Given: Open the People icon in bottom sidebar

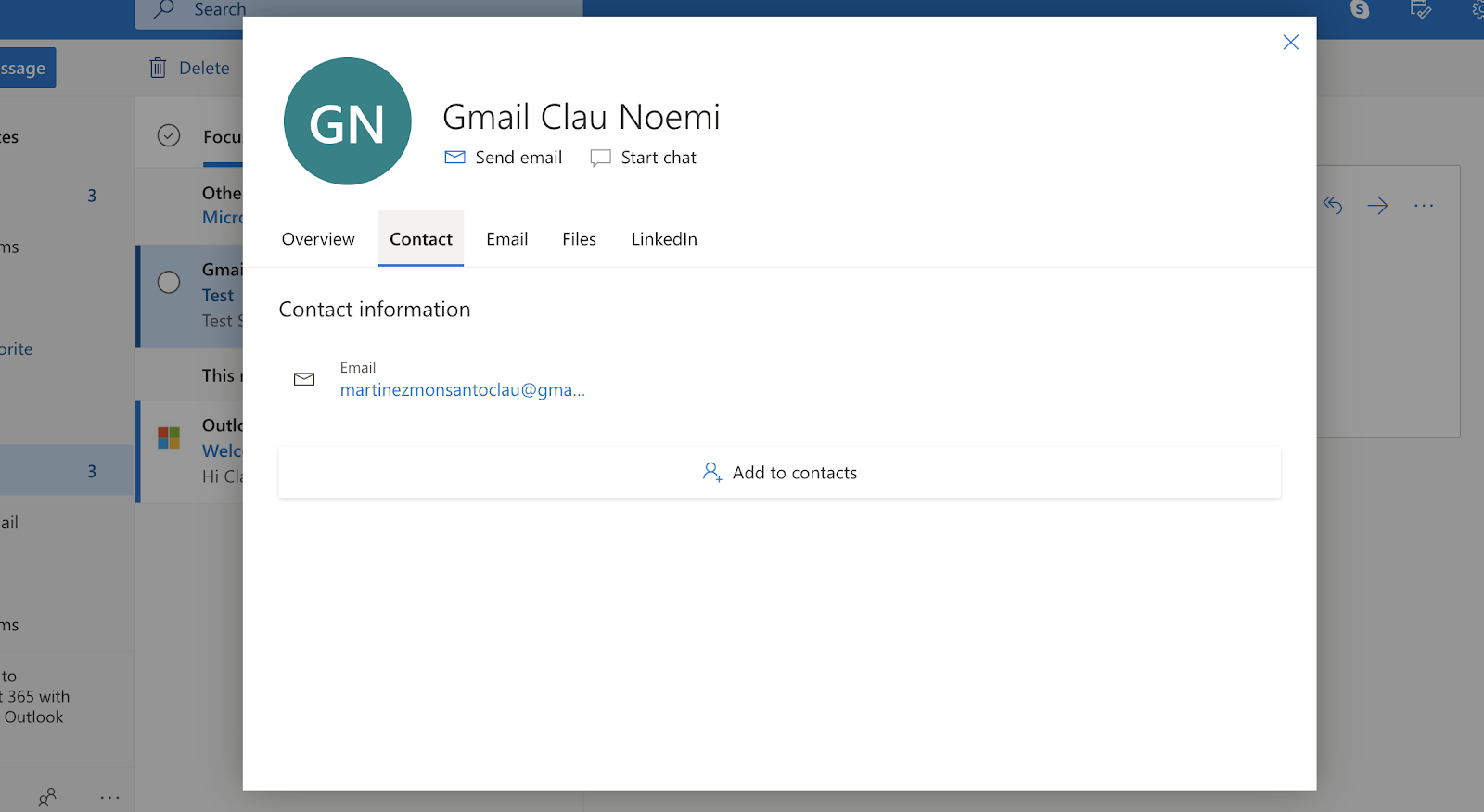Looking at the screenshot, I should coord(47,797).
